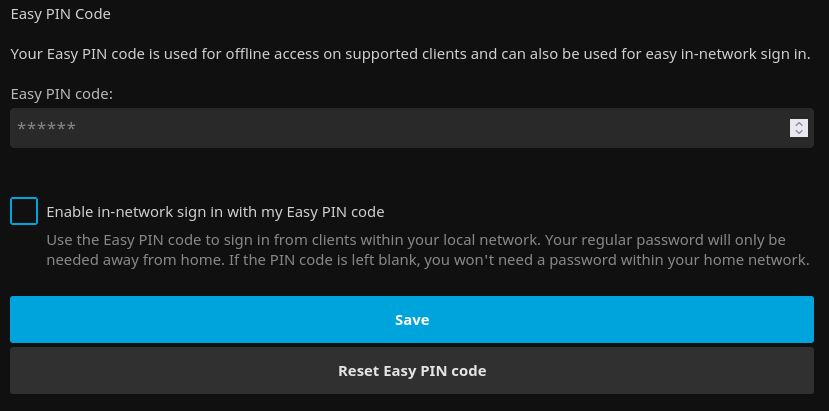
Task: Reset the Easy PIN code
Action: 412,371
